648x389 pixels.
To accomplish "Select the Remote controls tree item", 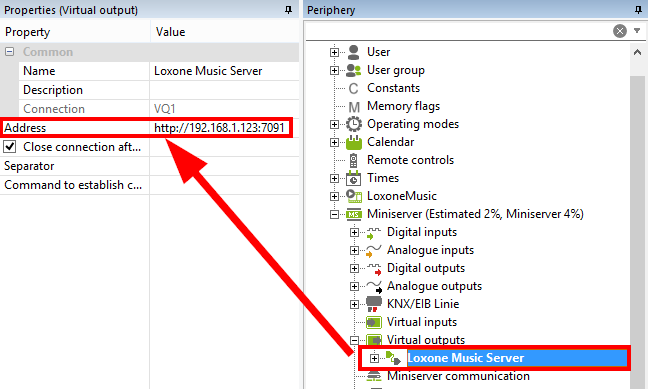I will coord(410,160).
